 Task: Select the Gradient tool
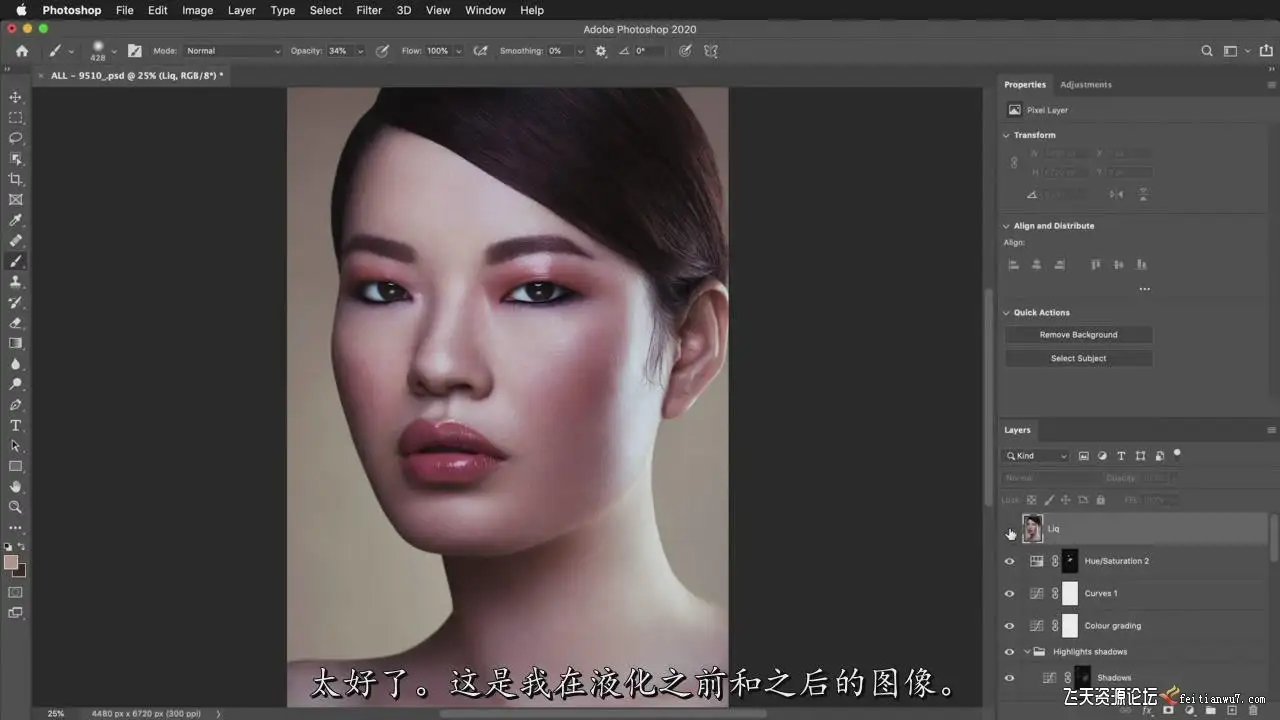tap(15, 343)
